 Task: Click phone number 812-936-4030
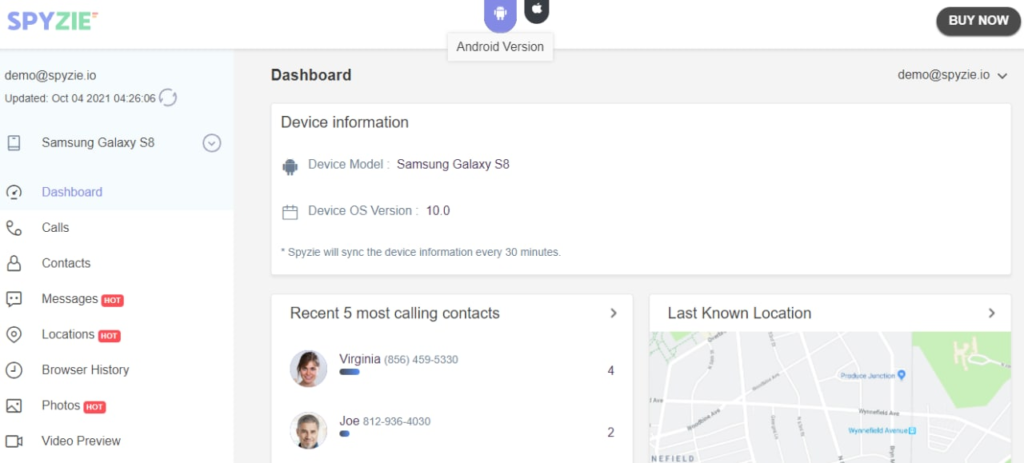click(396, 422)
